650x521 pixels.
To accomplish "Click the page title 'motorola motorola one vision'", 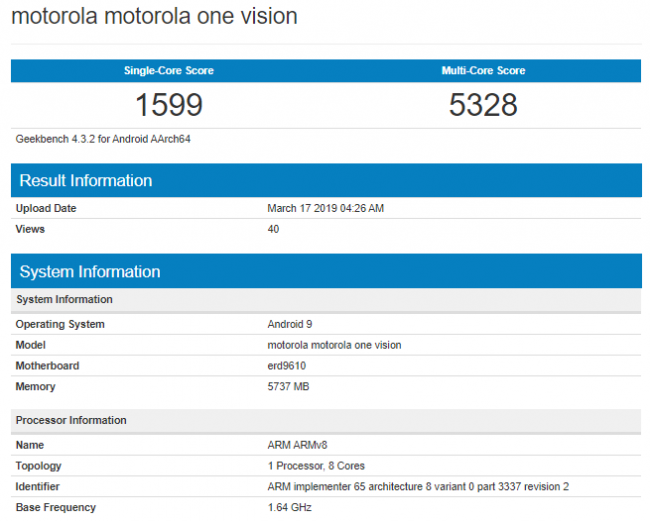I will 154,17.
